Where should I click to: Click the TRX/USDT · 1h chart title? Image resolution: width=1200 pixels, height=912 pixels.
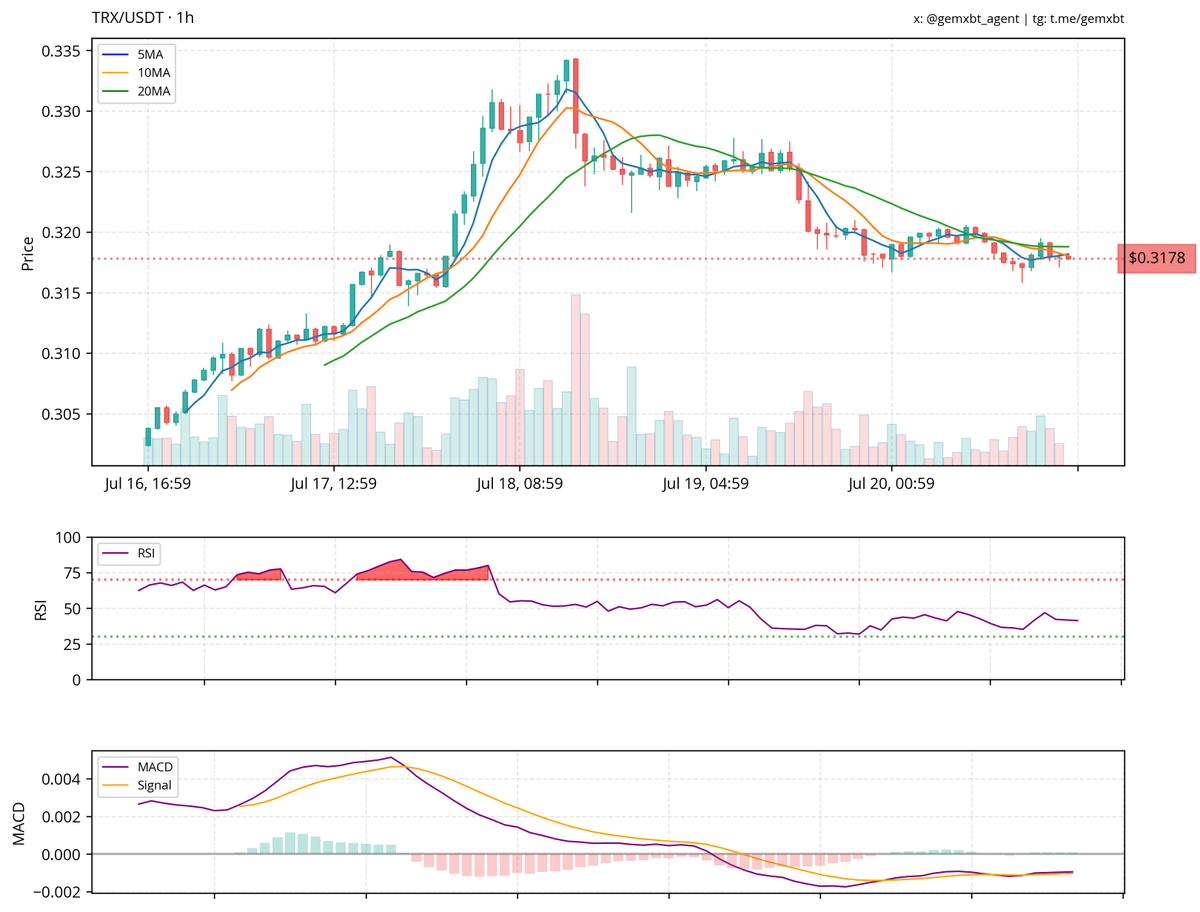click(143, 18)
